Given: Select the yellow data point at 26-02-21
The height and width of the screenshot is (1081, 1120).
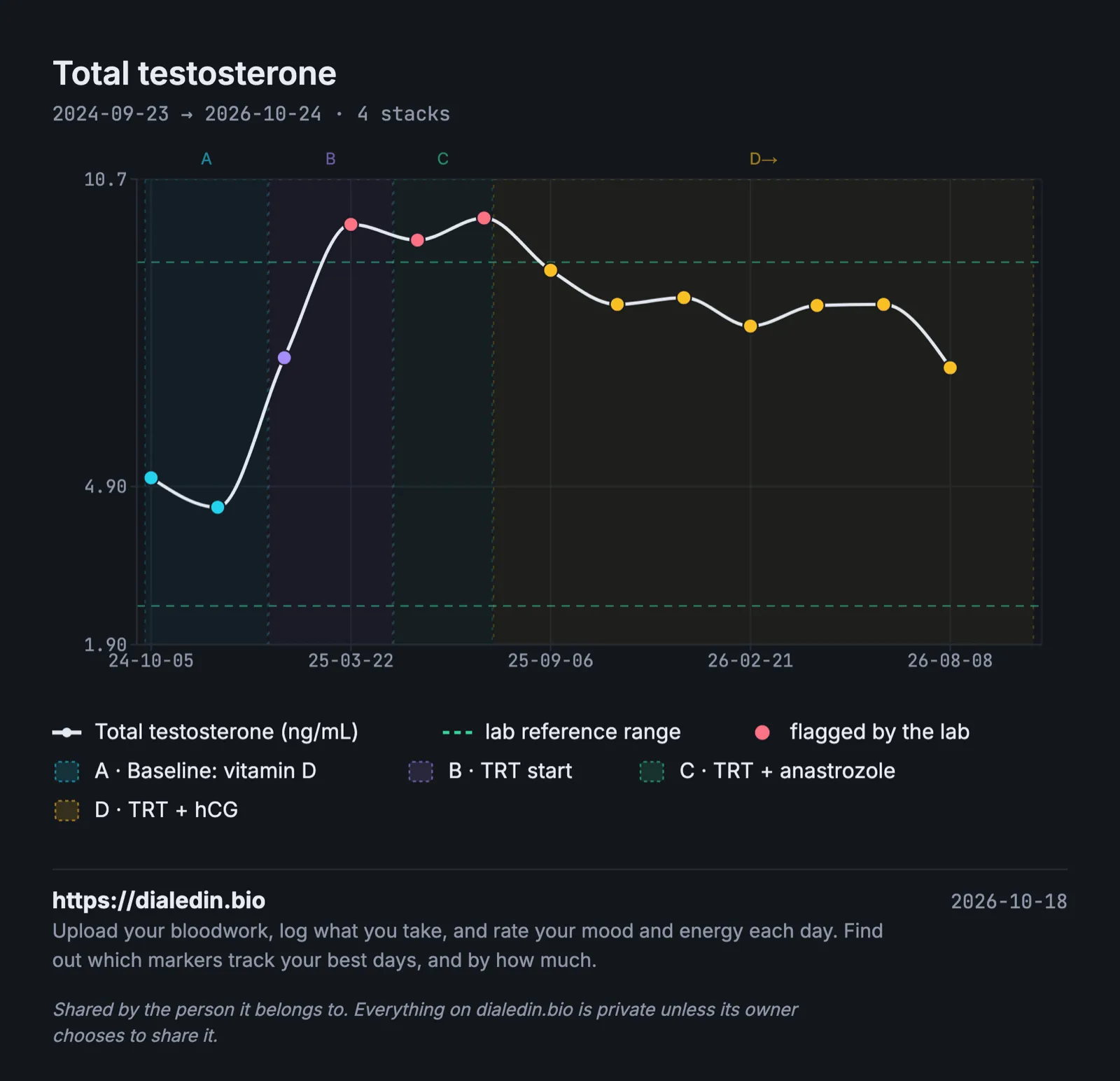Looking at the screenshot, I should 750,326.
